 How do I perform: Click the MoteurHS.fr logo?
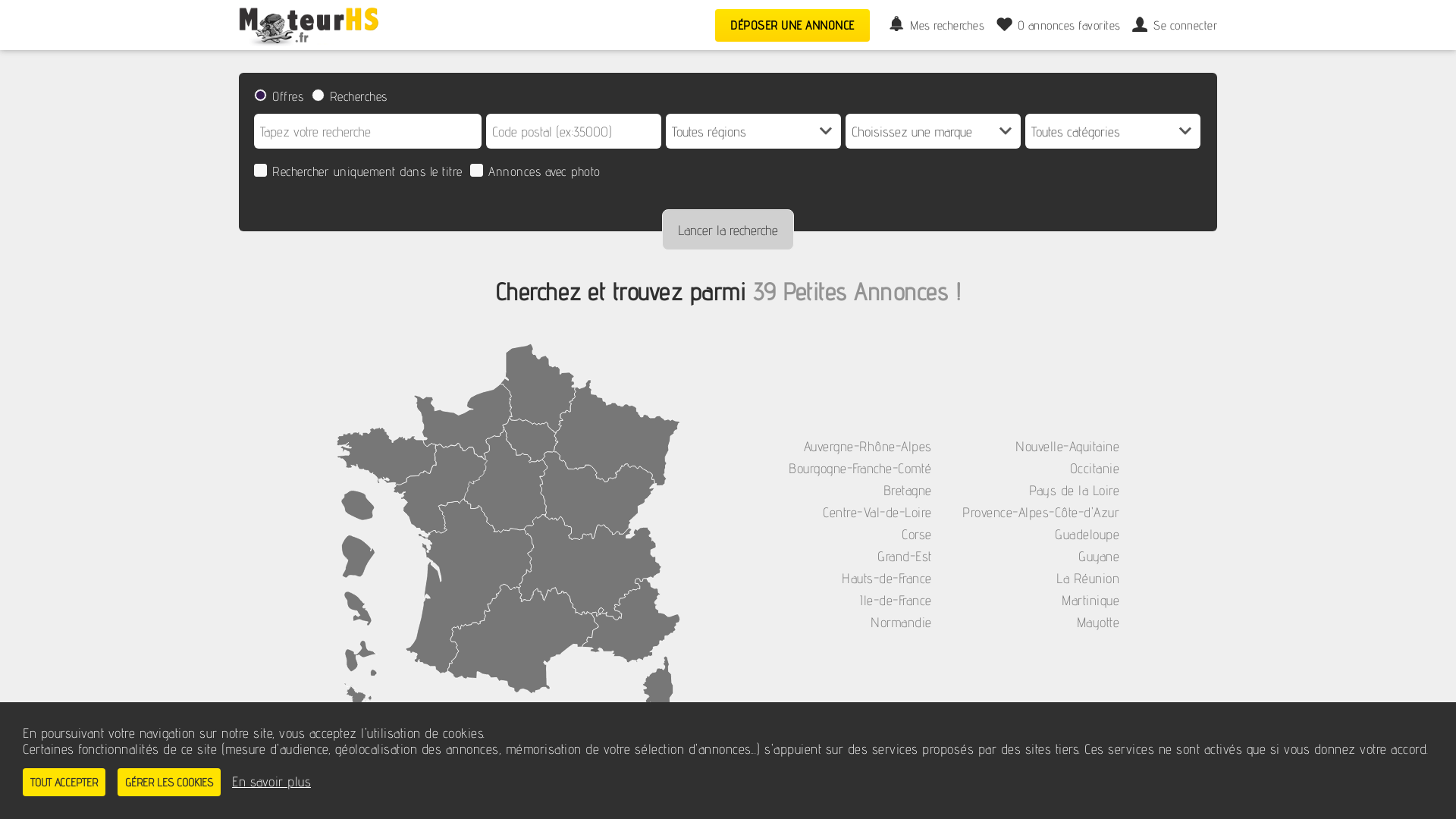309,25
